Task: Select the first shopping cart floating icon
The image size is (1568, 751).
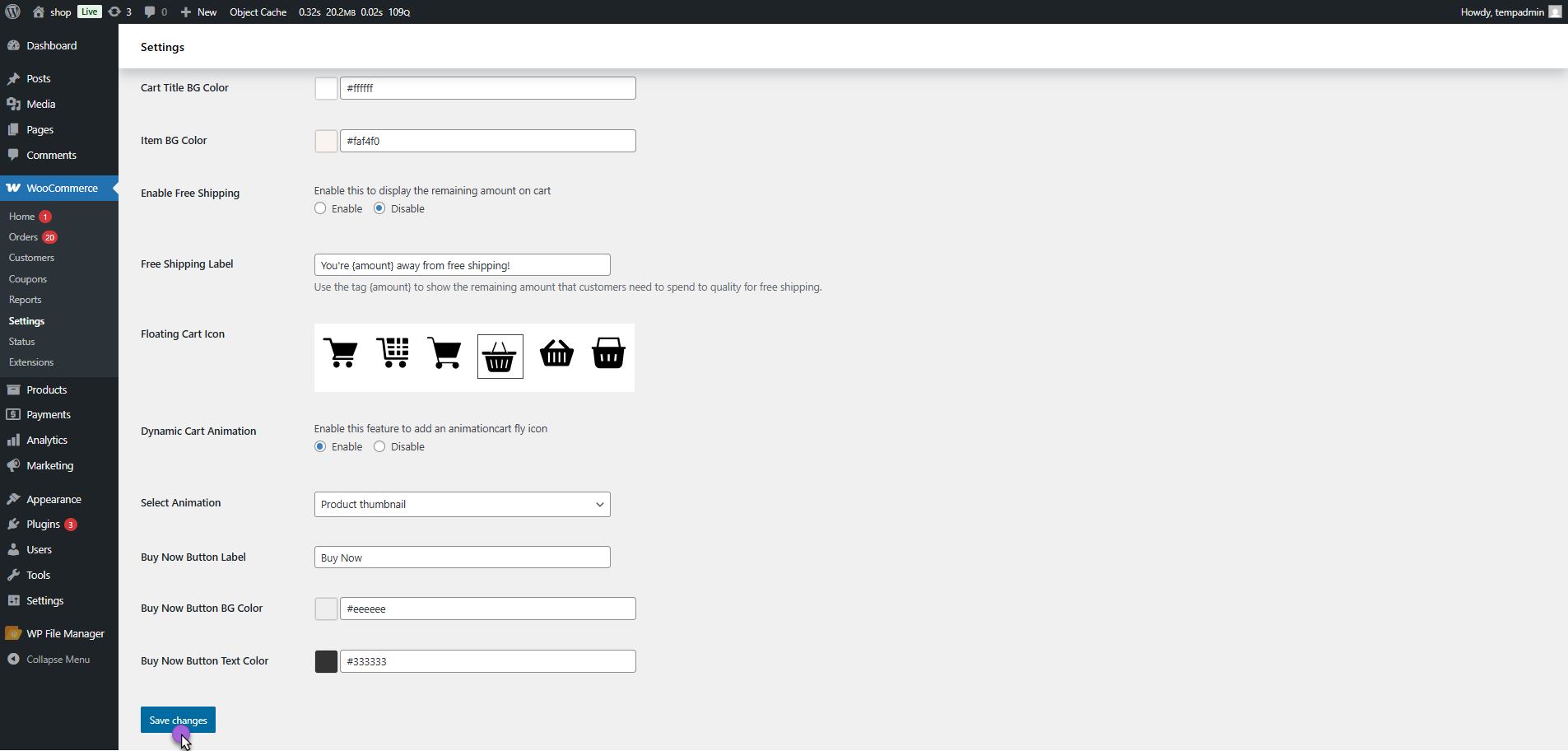Action: (x=341, y=354)
